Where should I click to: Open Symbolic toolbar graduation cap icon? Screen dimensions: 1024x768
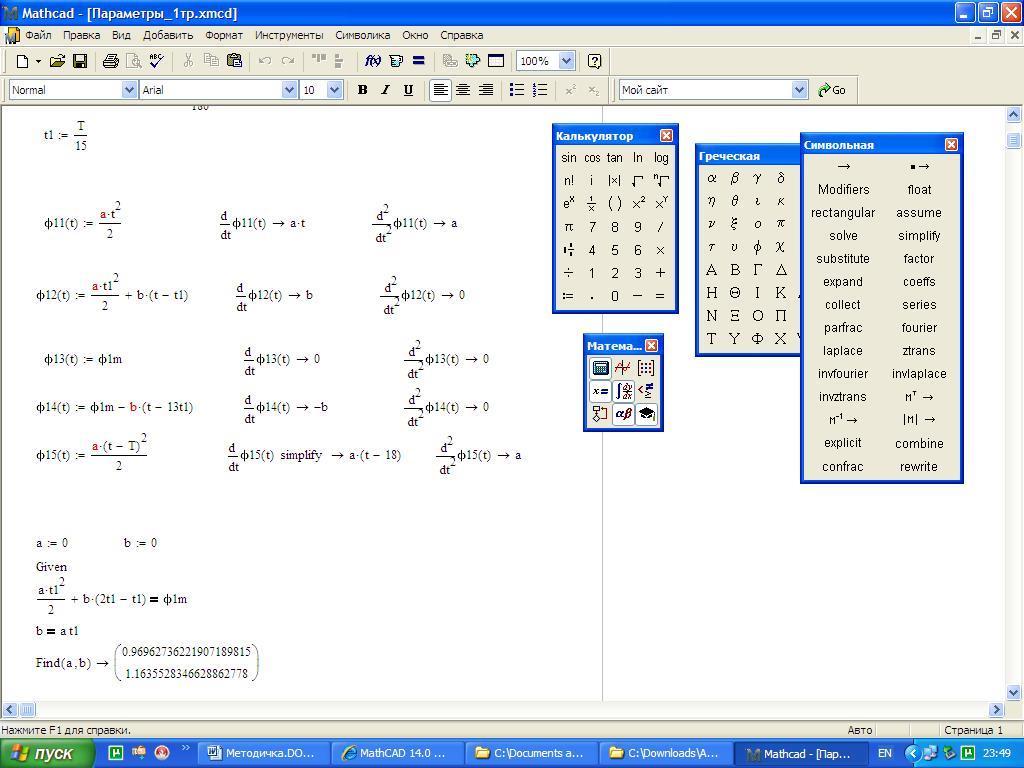coord(646,414)
